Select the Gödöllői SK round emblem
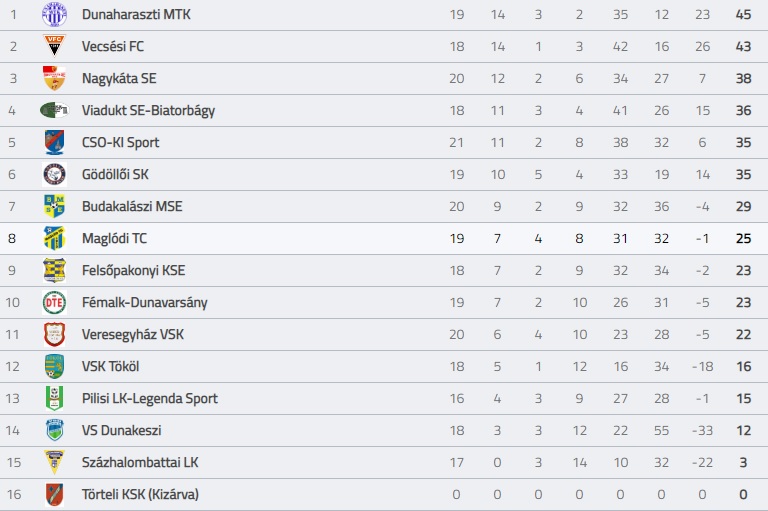Viewport: 768px width, 511px height. [x=54, y=174]
